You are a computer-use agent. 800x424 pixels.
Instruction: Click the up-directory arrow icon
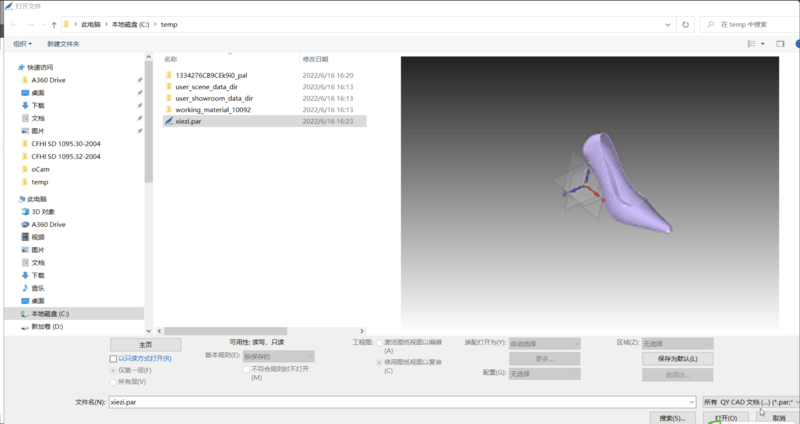pyautogui.click(x=52, y=23)
